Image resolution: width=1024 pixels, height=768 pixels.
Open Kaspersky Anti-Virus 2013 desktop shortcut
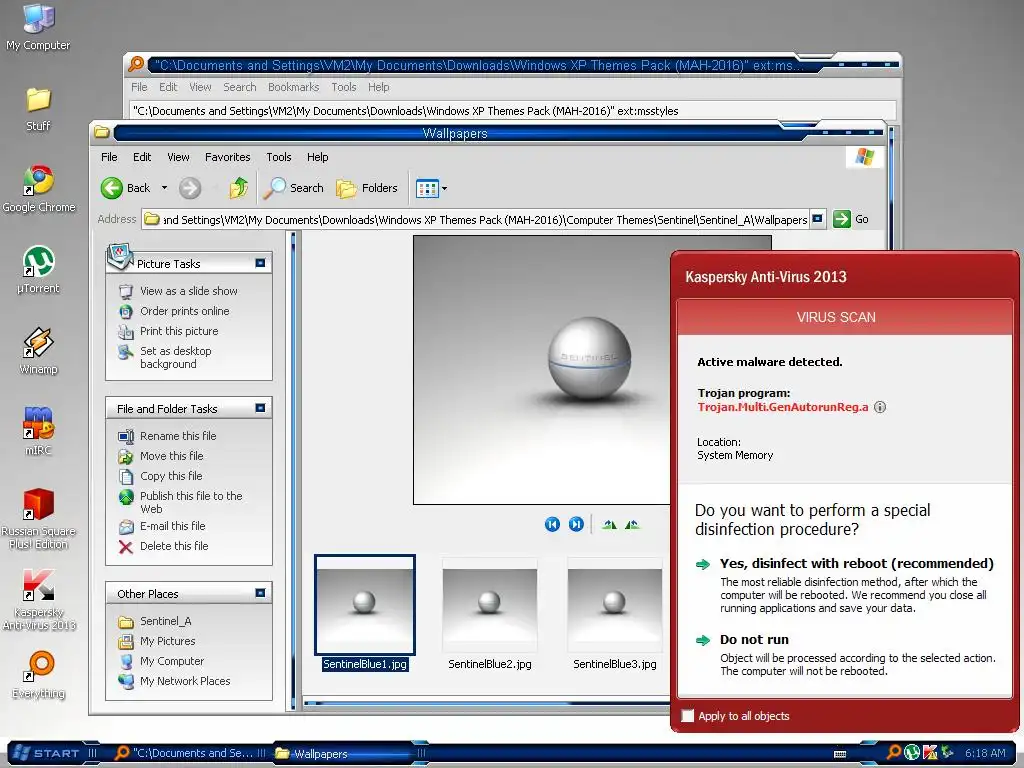click(x=38, y=600)
